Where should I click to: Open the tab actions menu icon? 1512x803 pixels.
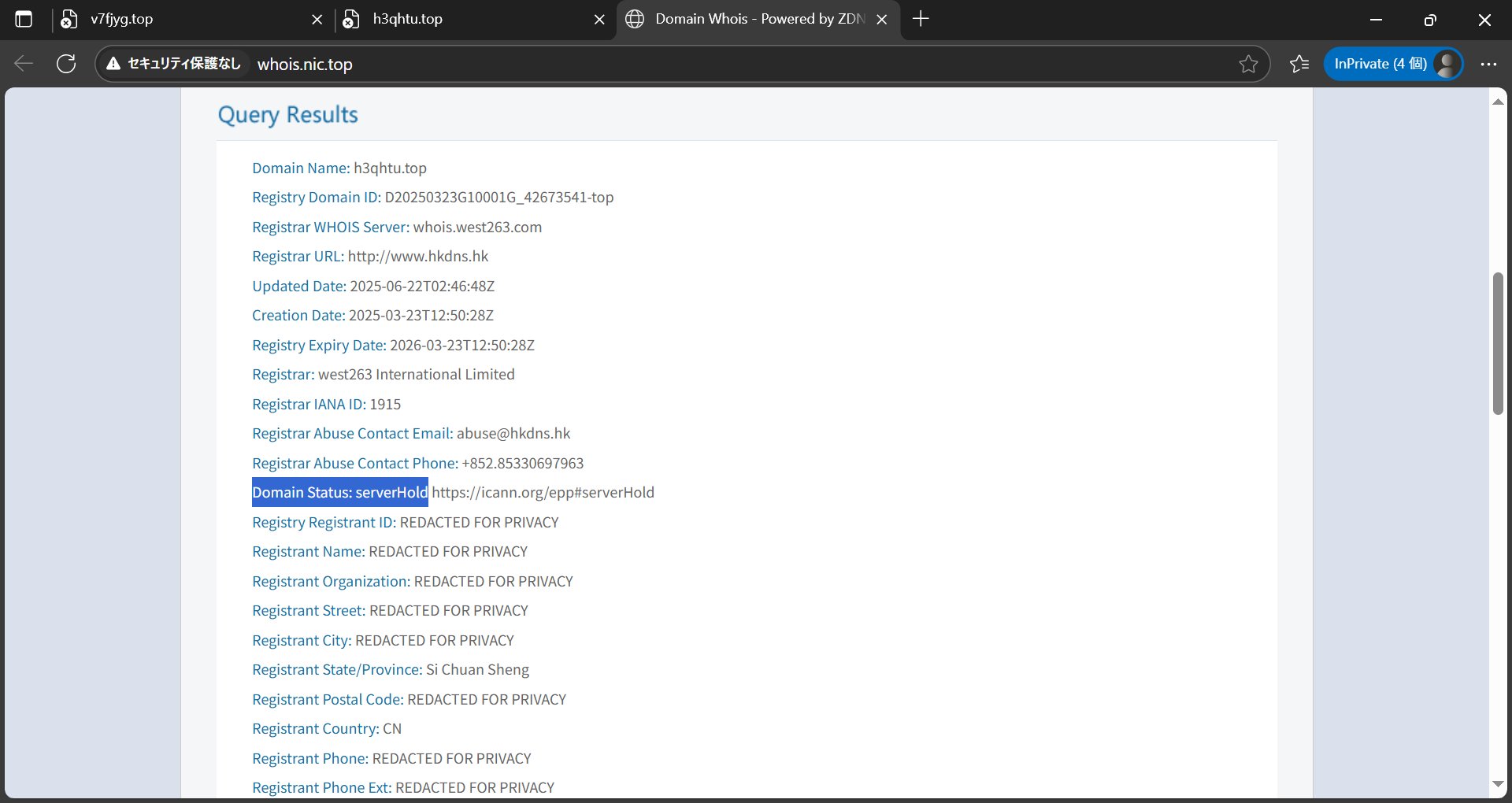pyautogui.click(x=24, y=20)
